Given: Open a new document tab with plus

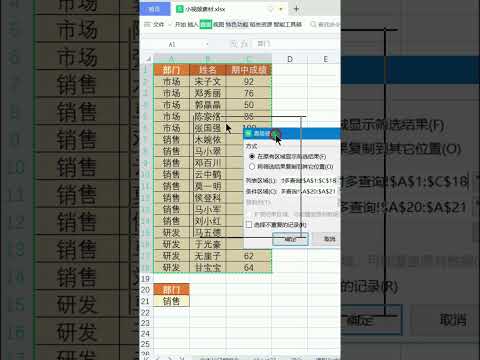Looking at the screenshot, I should [296, 9].
